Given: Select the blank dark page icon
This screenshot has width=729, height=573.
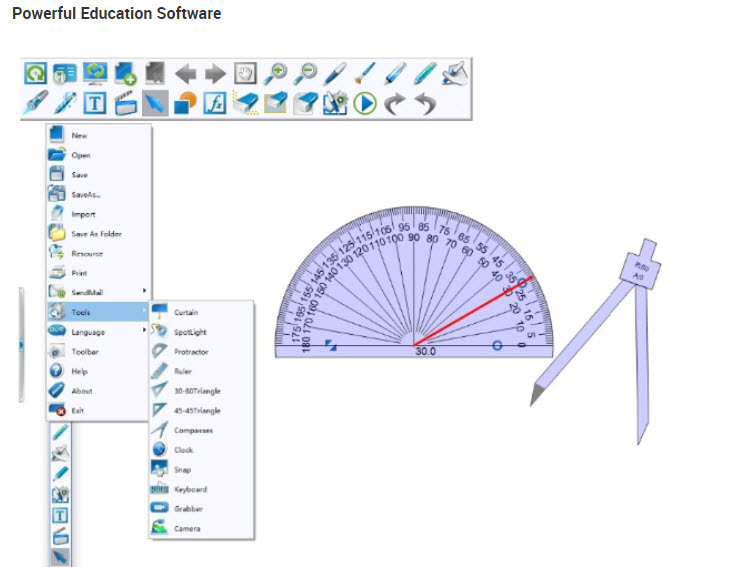Looking at the screenshot, I should tap(155, 73).
